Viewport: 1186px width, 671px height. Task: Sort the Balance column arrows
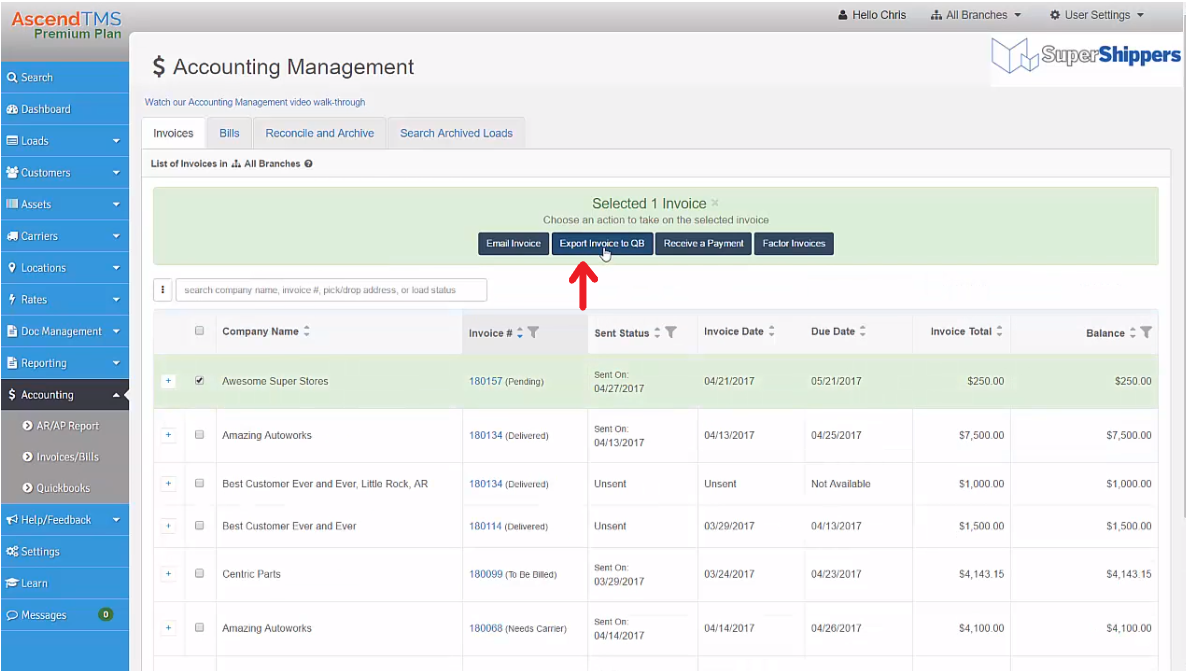coord(1132,333)
